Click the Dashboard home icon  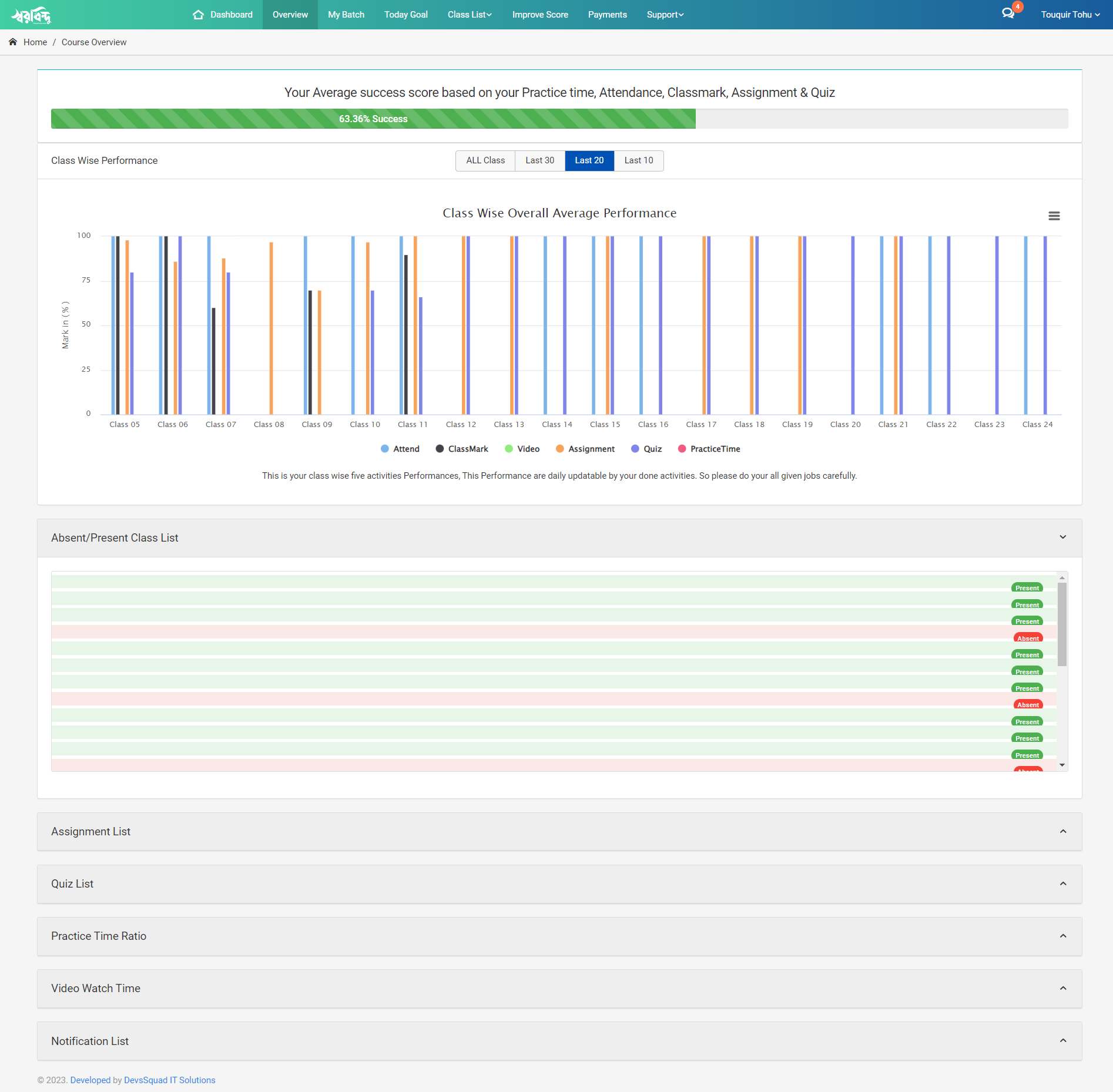(x=198, y=15)
